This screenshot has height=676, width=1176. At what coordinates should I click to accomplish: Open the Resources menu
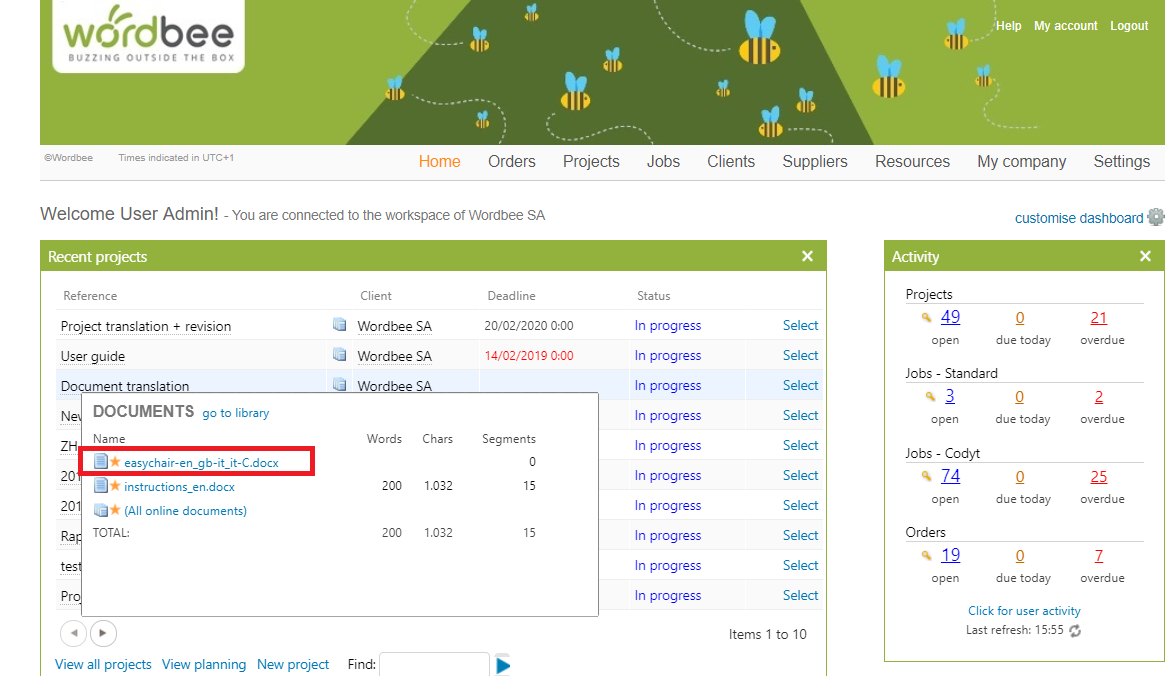(912, 161)
